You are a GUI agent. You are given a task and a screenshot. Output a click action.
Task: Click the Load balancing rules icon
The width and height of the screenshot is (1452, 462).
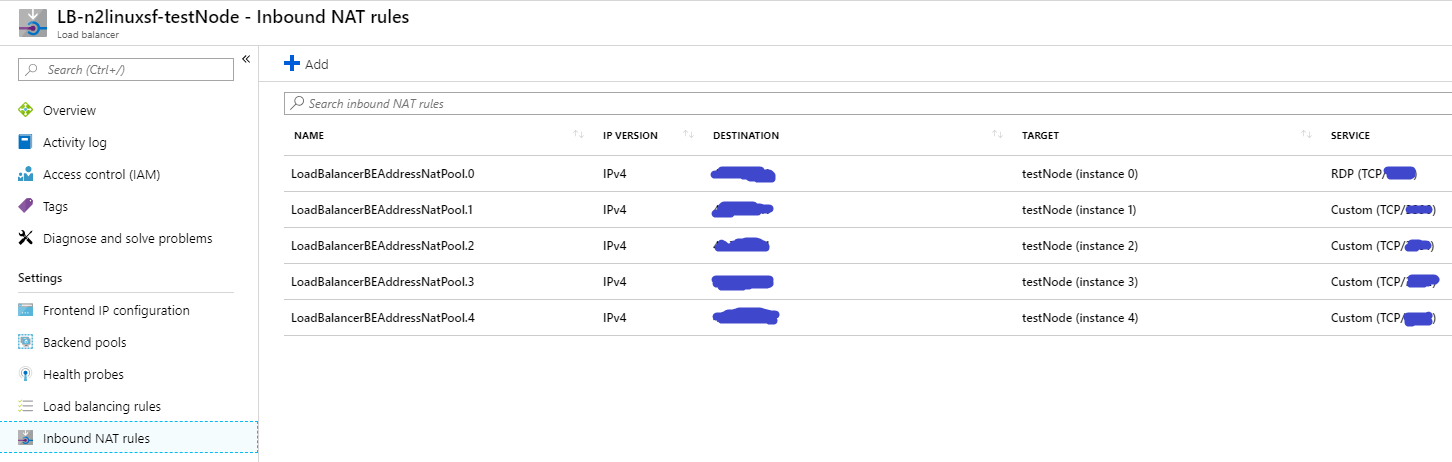tap(26, 406)
